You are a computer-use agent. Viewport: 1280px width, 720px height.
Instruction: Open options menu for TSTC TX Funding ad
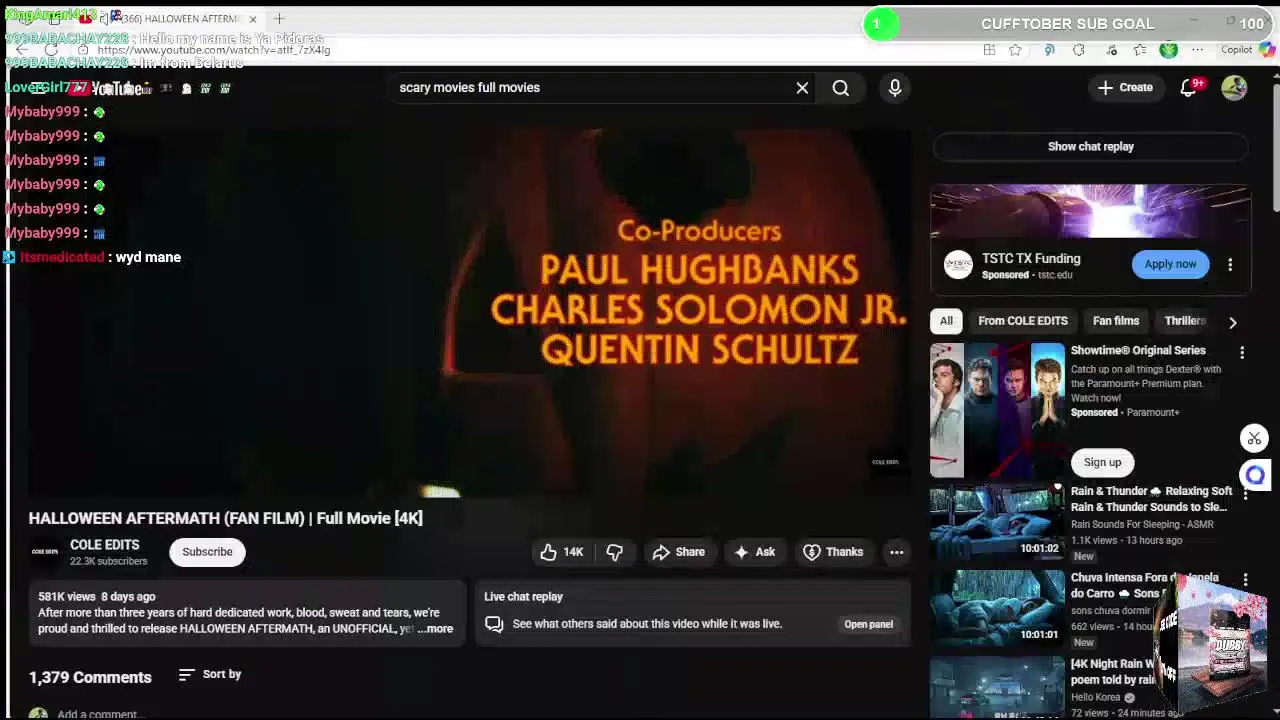[x=1230, y=265]
